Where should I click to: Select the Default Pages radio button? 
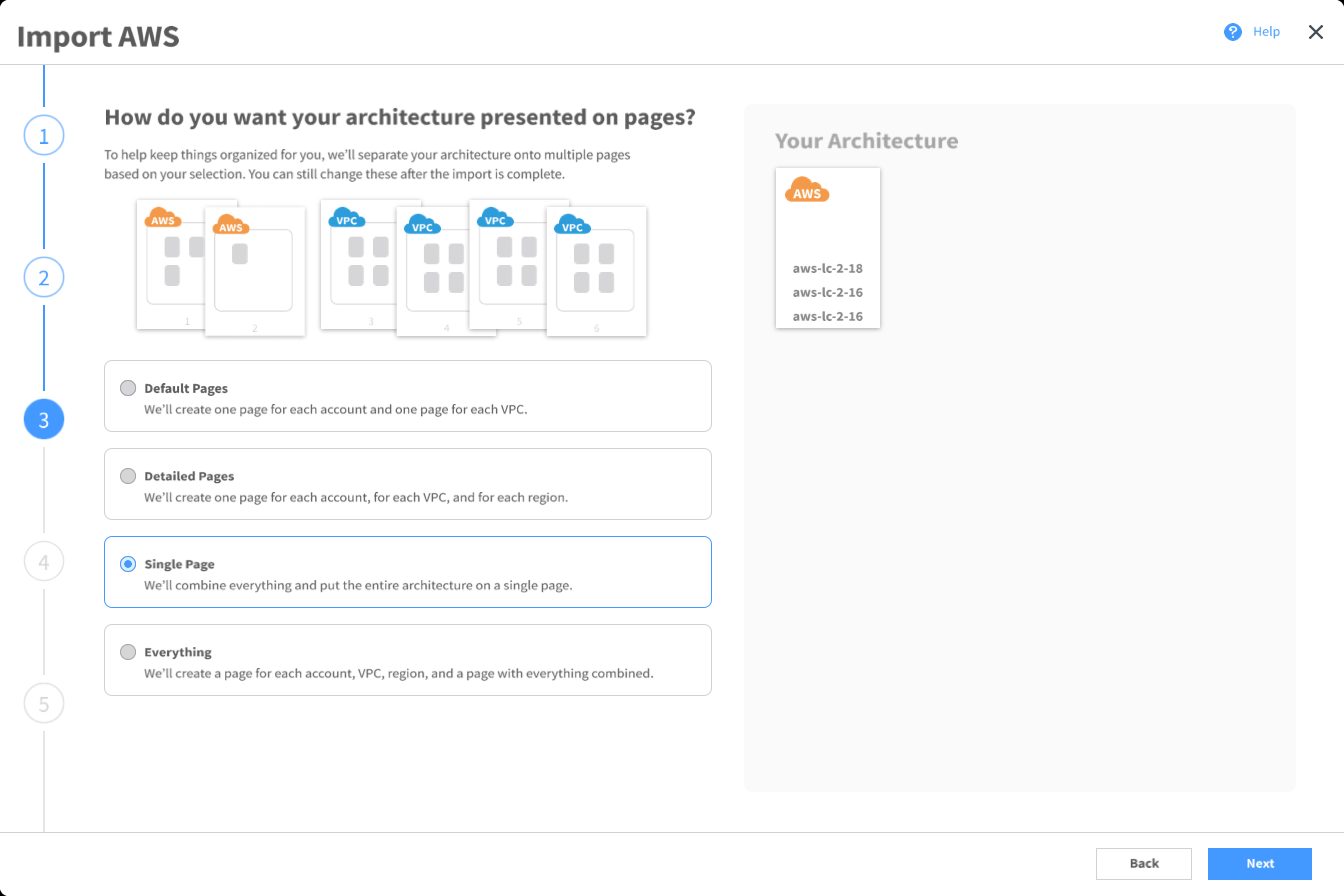128,388
